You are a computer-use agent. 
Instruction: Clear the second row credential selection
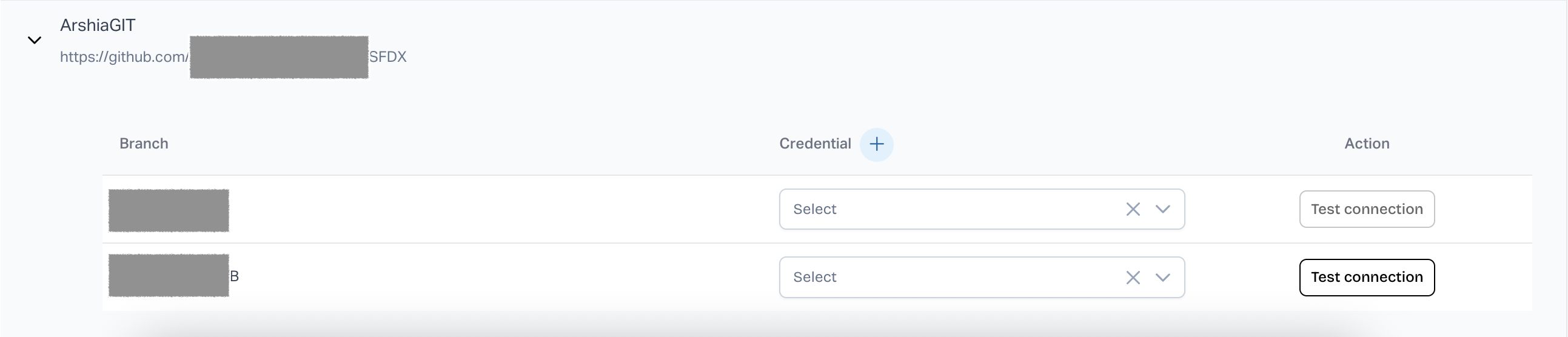pyautogui.click(x=1133, y=278)
